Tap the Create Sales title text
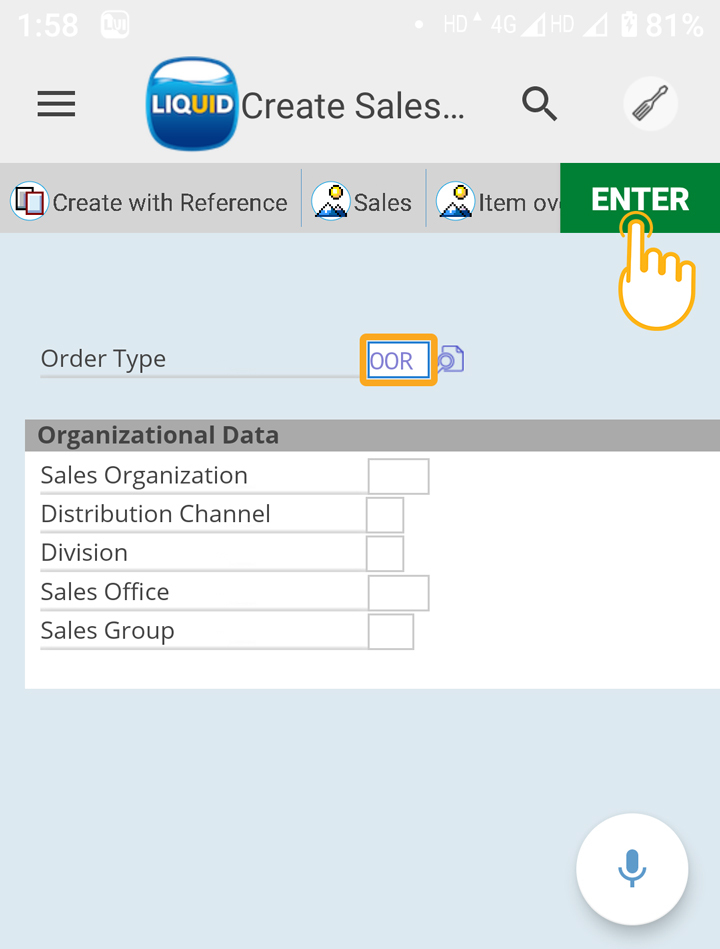 [x=353, y=106]
